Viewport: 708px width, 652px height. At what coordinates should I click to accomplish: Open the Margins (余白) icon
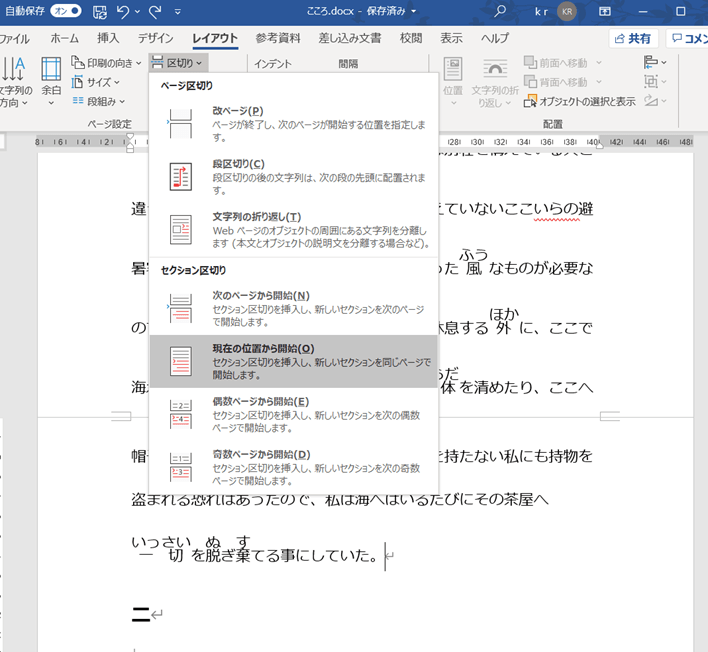pos(51,78)
